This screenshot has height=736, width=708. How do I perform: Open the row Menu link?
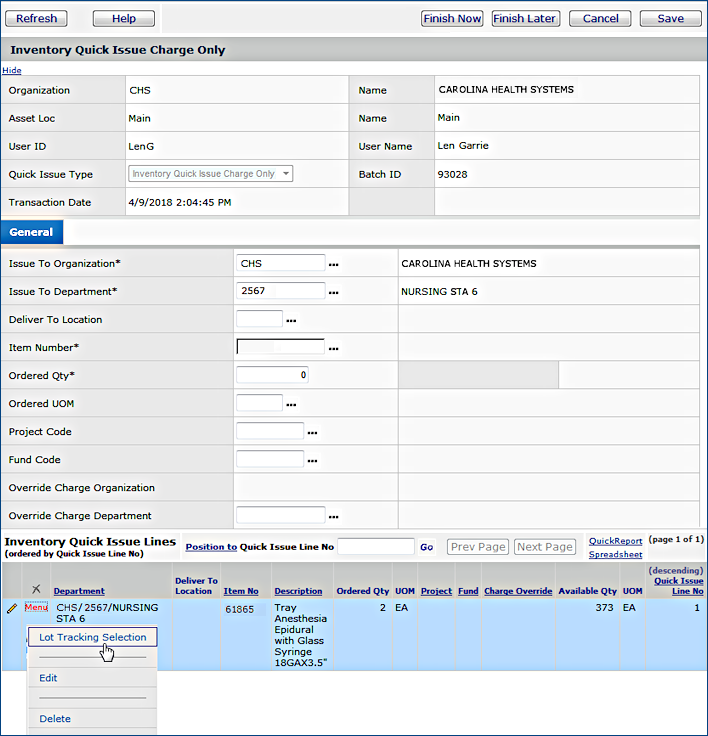click(36, 607)
